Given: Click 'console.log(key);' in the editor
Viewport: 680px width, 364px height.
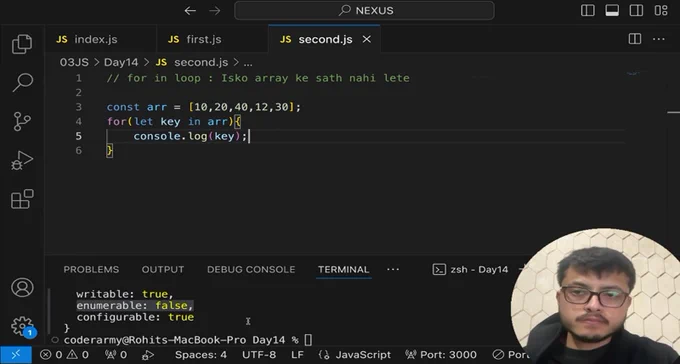Looking at the screenshot, I should (190, 136).
